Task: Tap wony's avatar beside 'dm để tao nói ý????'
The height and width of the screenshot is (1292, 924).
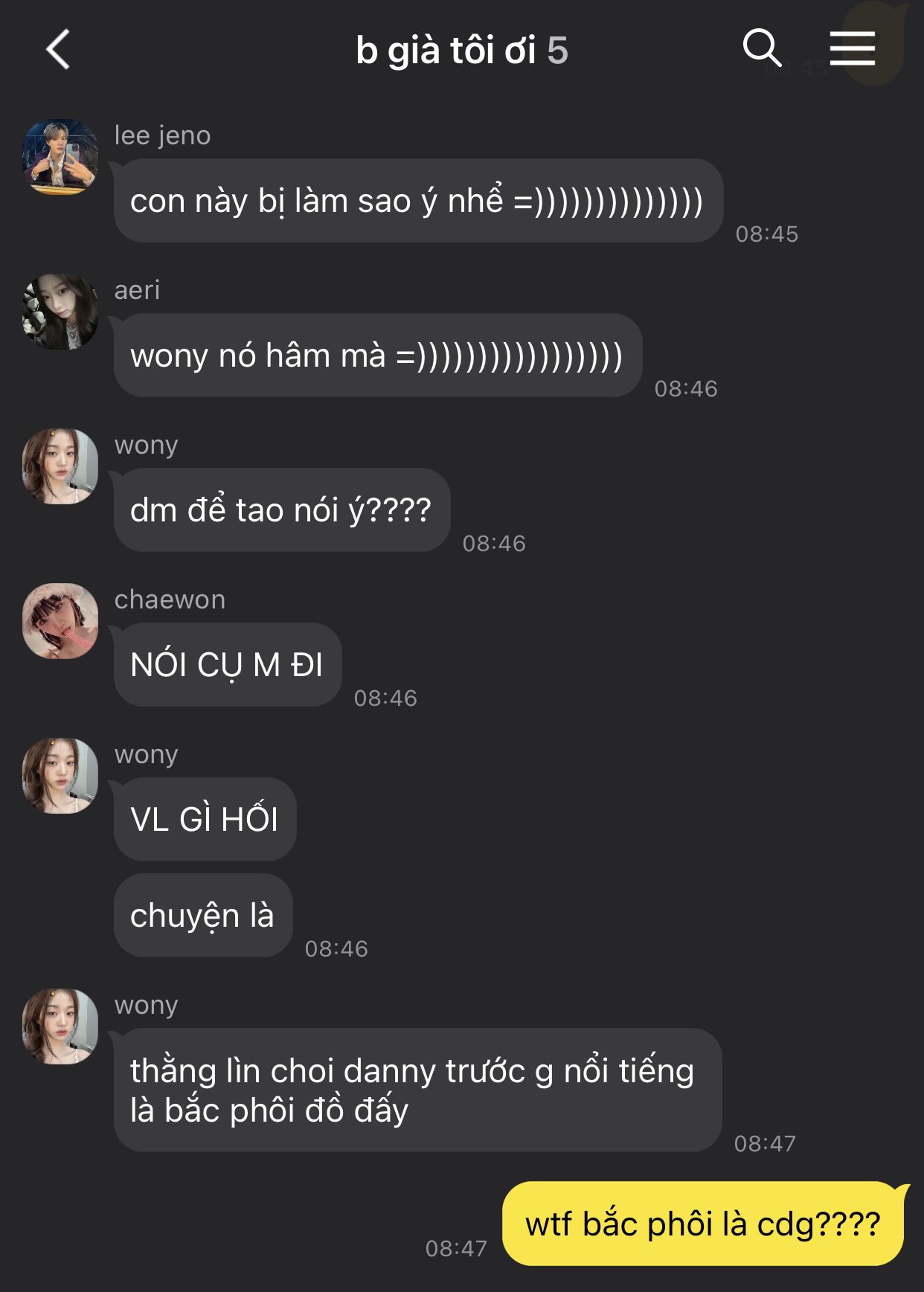Action: click(60, 466)
